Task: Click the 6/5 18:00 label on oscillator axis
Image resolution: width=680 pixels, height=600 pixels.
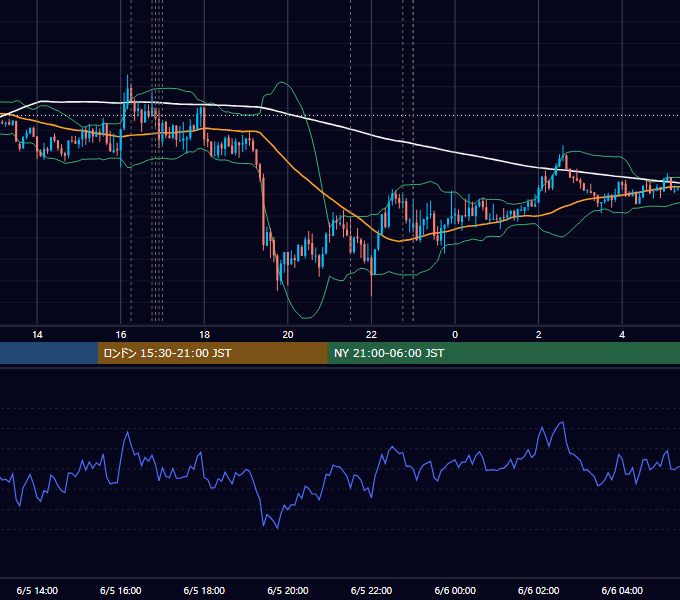Action: click(204, 591)
